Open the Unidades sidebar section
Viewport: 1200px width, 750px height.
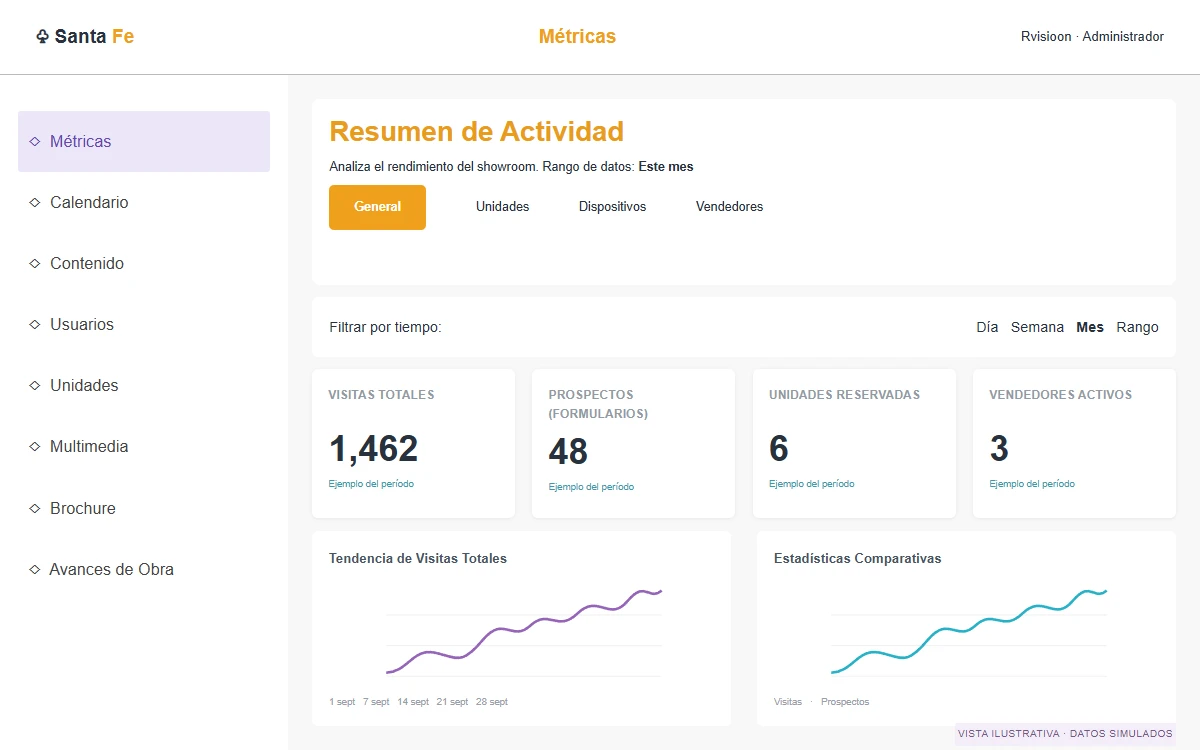tap(144, 386)
